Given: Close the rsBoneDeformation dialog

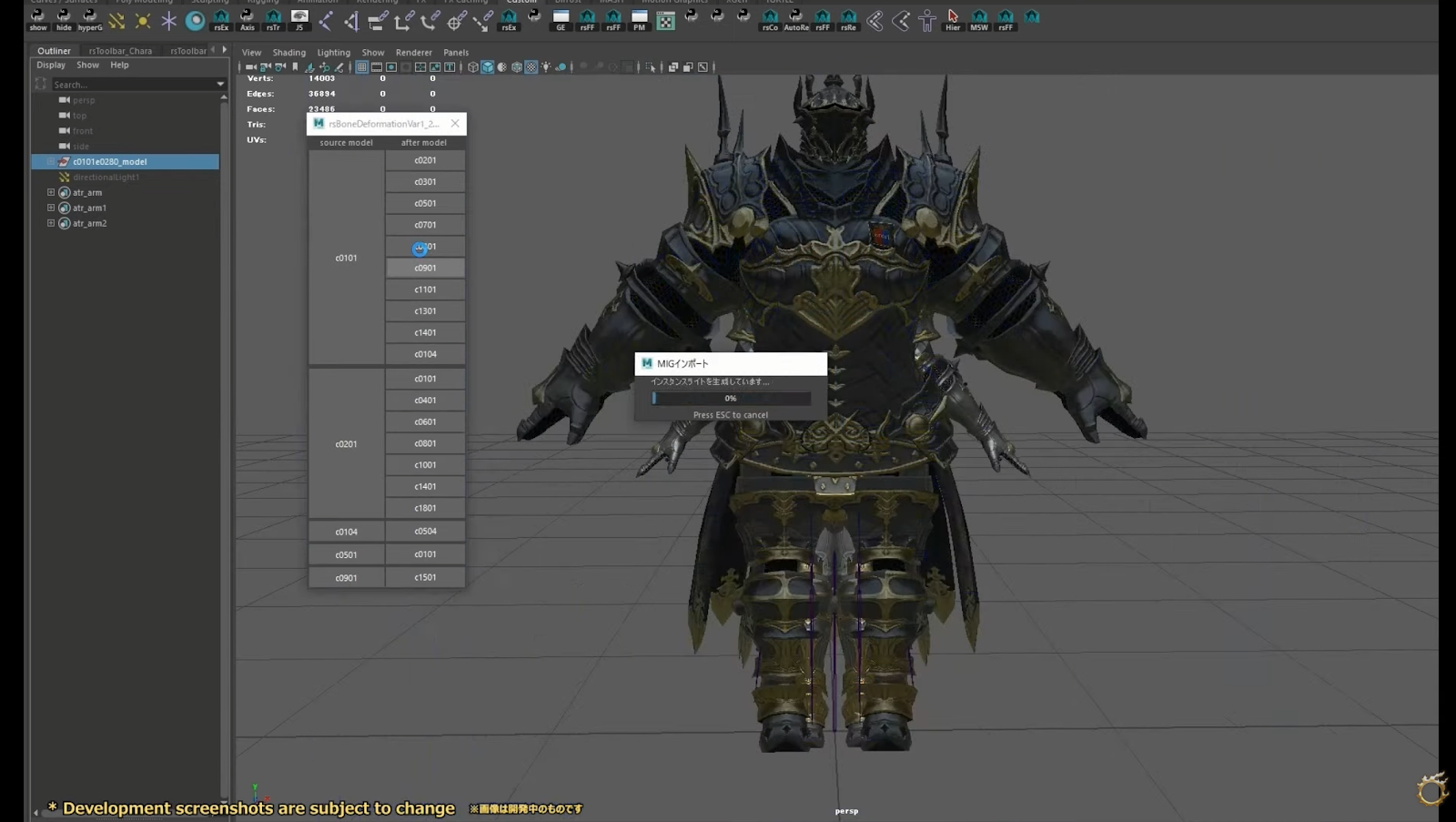Looking at the screenshot, I should (x=455, y=124).
